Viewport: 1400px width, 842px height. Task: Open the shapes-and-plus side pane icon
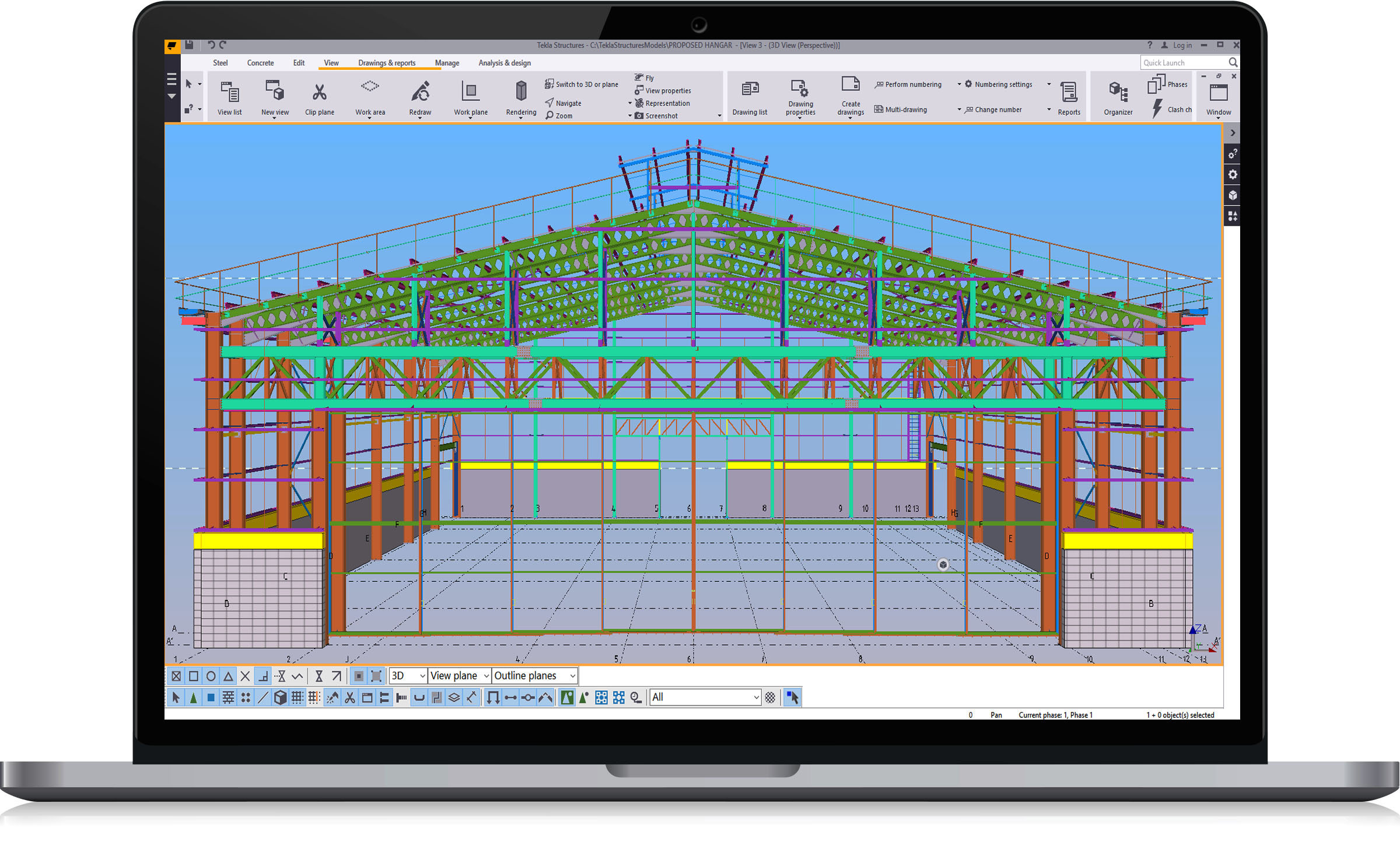1232,216
